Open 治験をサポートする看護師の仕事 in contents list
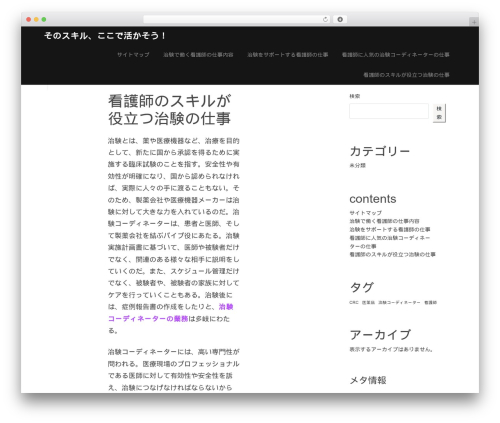500x423 pixels. click(390, 229)
